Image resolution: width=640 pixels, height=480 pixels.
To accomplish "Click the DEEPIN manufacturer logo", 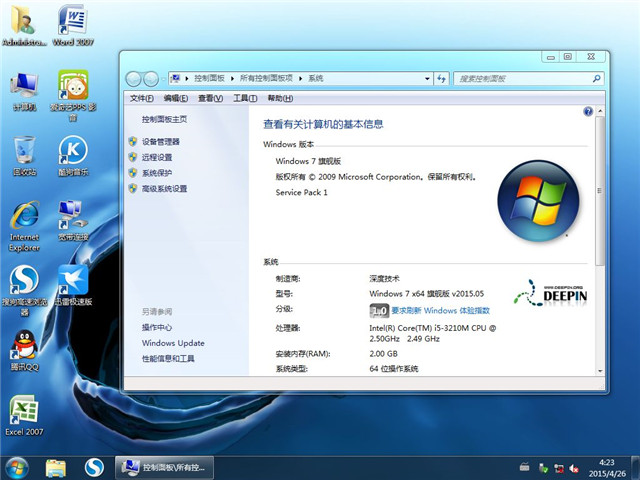I will [x=550, y=293].
